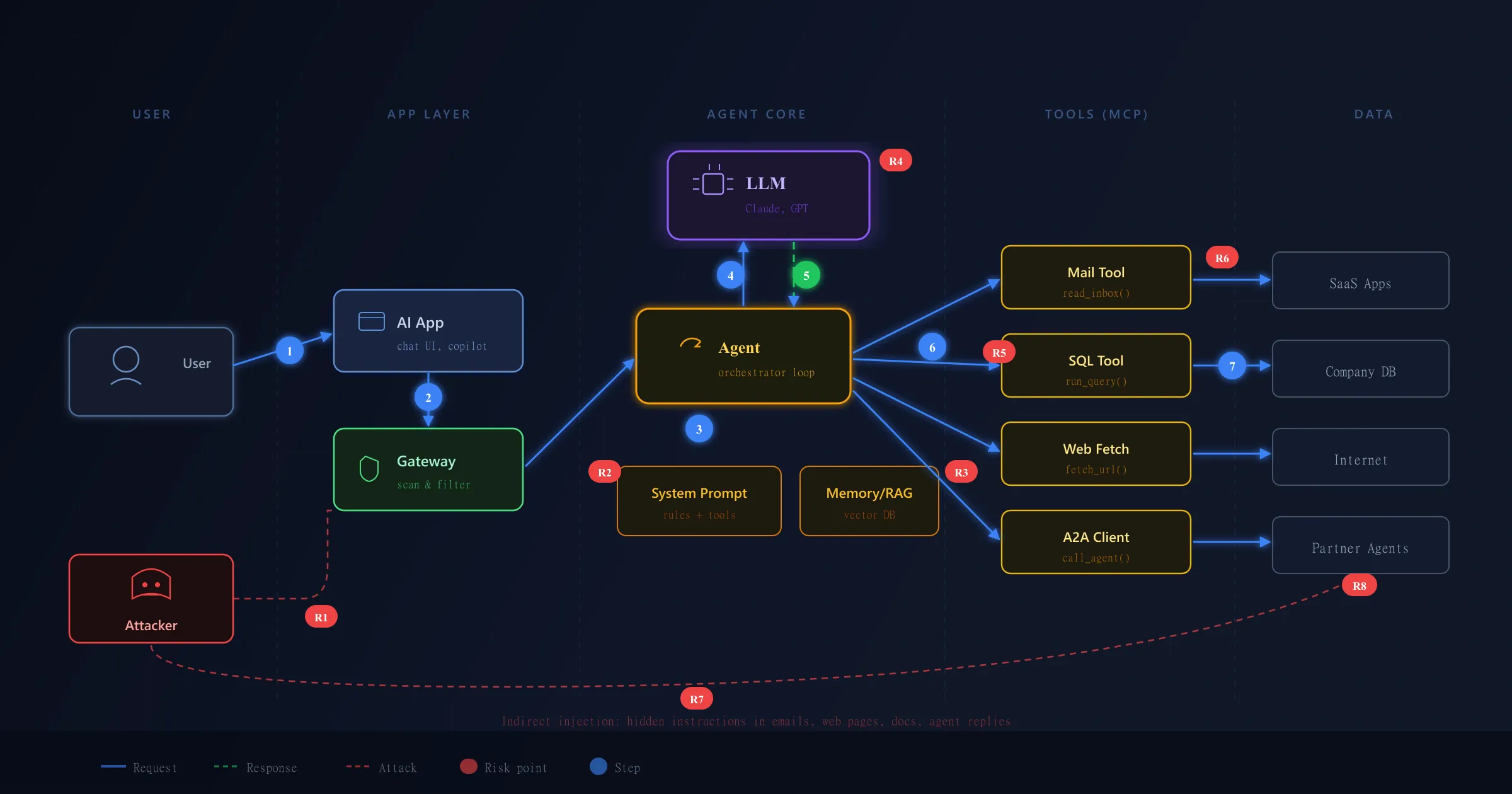
Task: Select the Mail Tool node
Action: point(1096,277)
